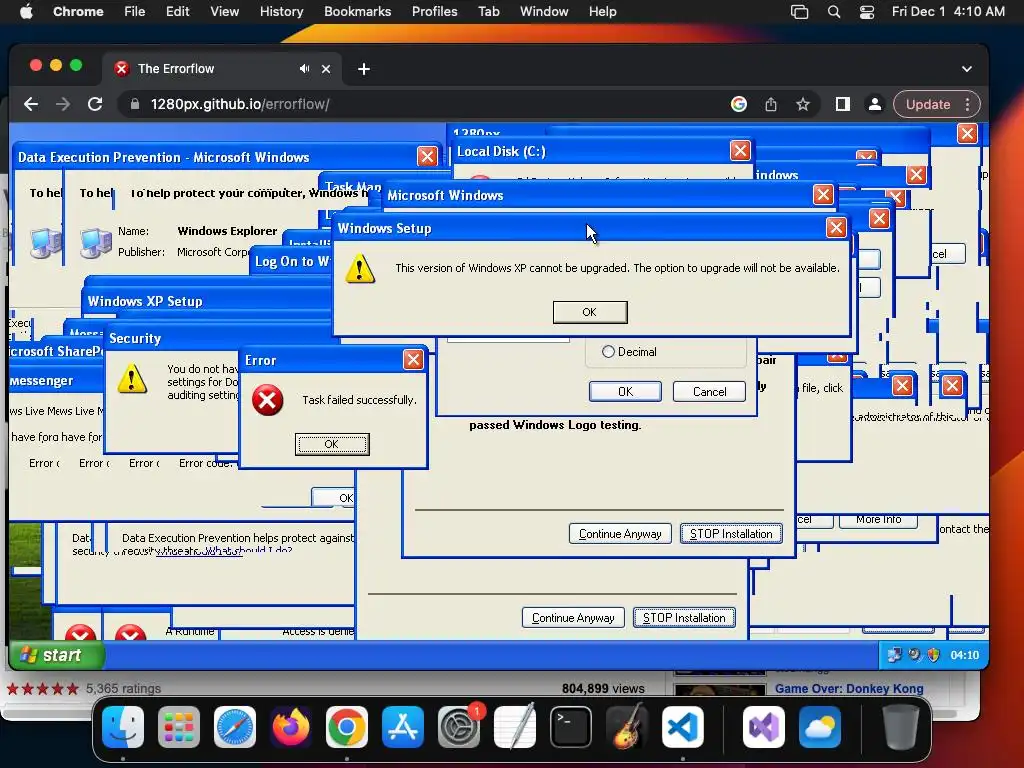Screen dimensions: 1024x768
Task: Open the Chrome application menu
Action: (78, 11)
